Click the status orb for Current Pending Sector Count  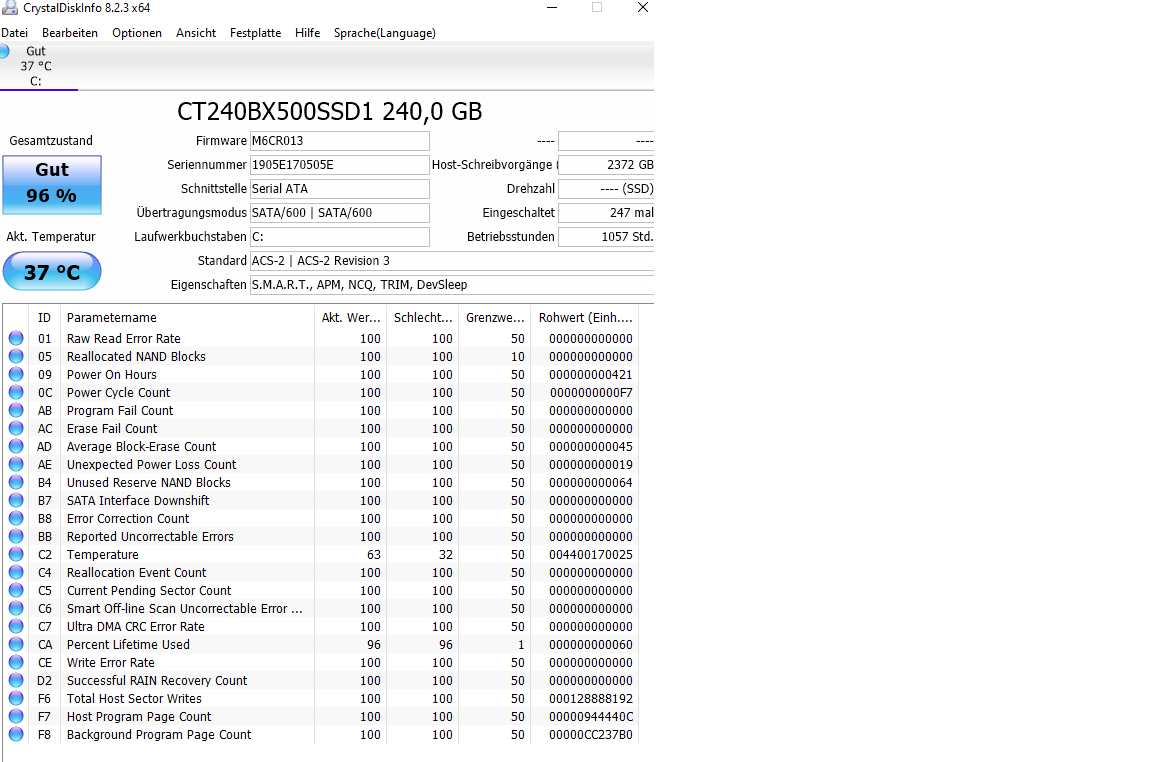coord(16,590)
